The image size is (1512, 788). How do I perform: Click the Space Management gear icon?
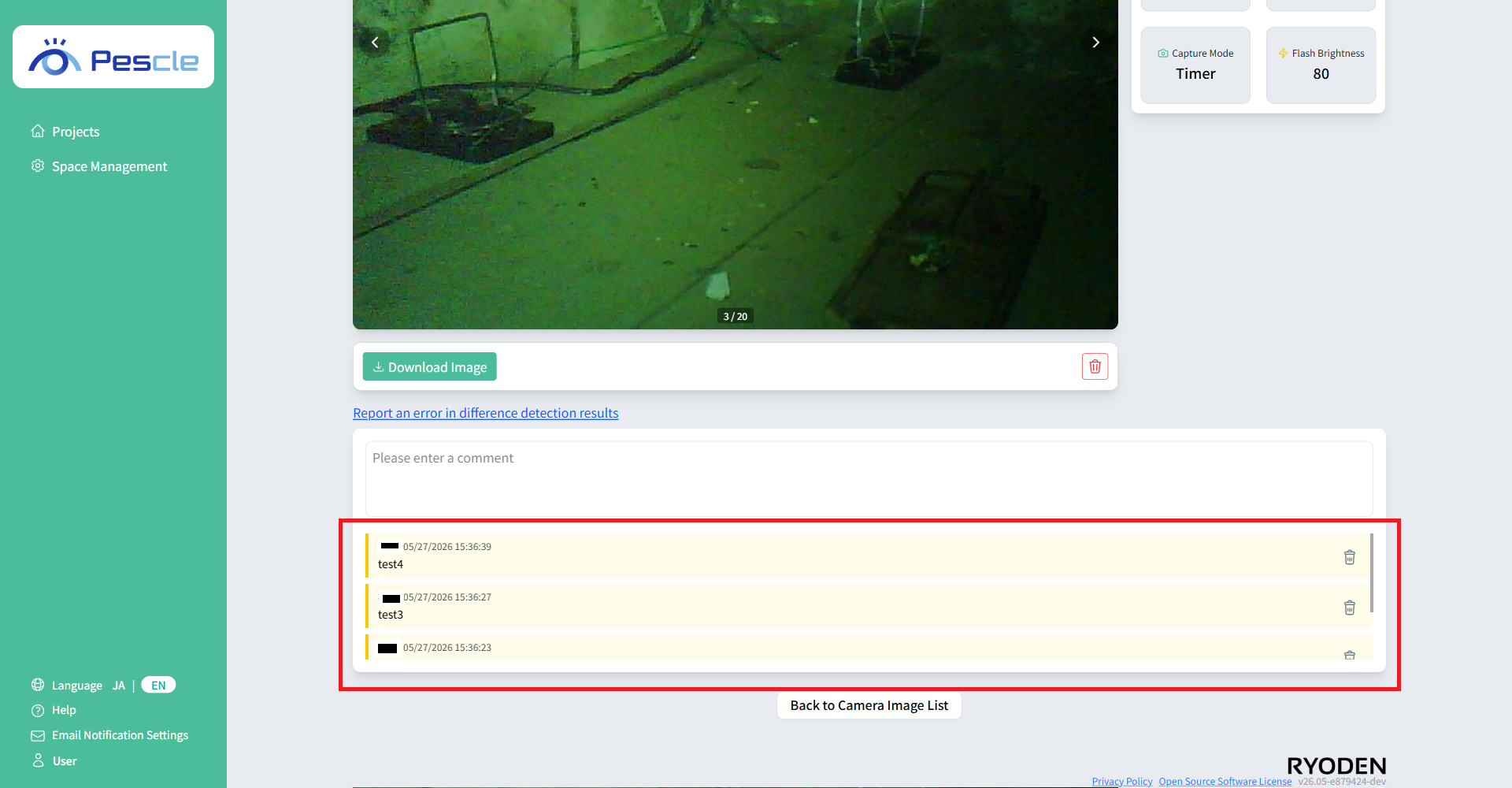pos(38,165)
